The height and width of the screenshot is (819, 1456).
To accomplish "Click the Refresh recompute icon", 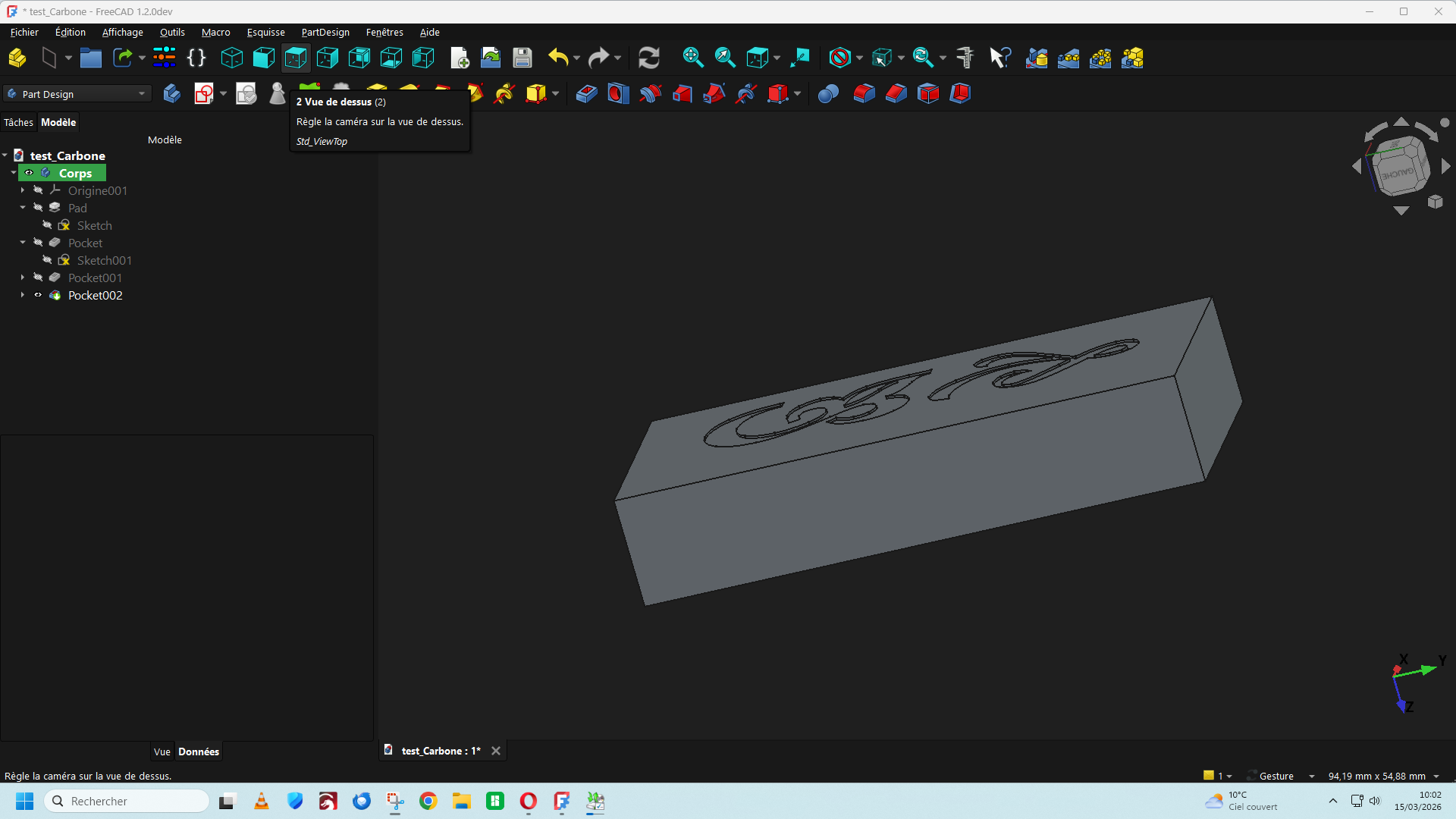I will 649,58.
